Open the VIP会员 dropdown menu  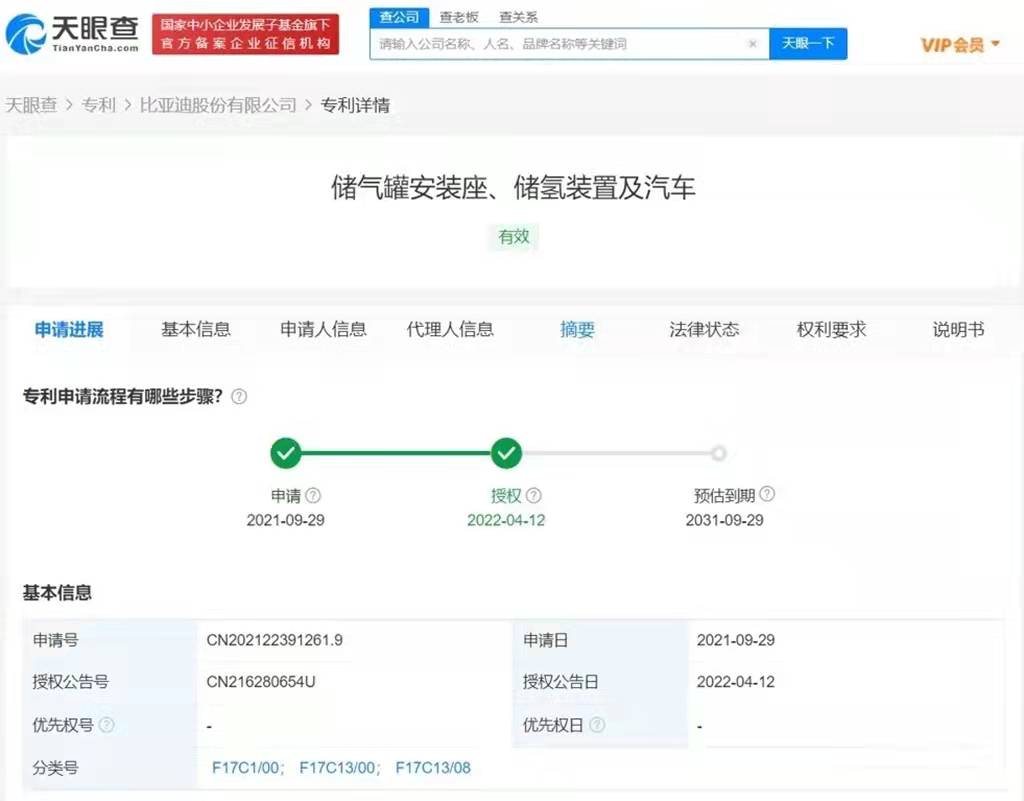pyautogui.click(x=959, y=45)
